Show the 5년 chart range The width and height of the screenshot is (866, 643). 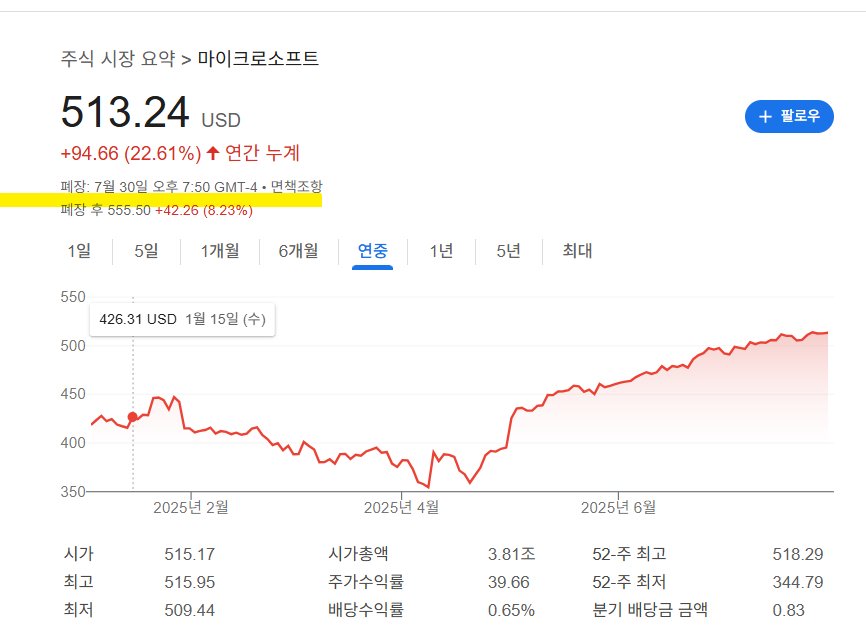coord(508,251)
